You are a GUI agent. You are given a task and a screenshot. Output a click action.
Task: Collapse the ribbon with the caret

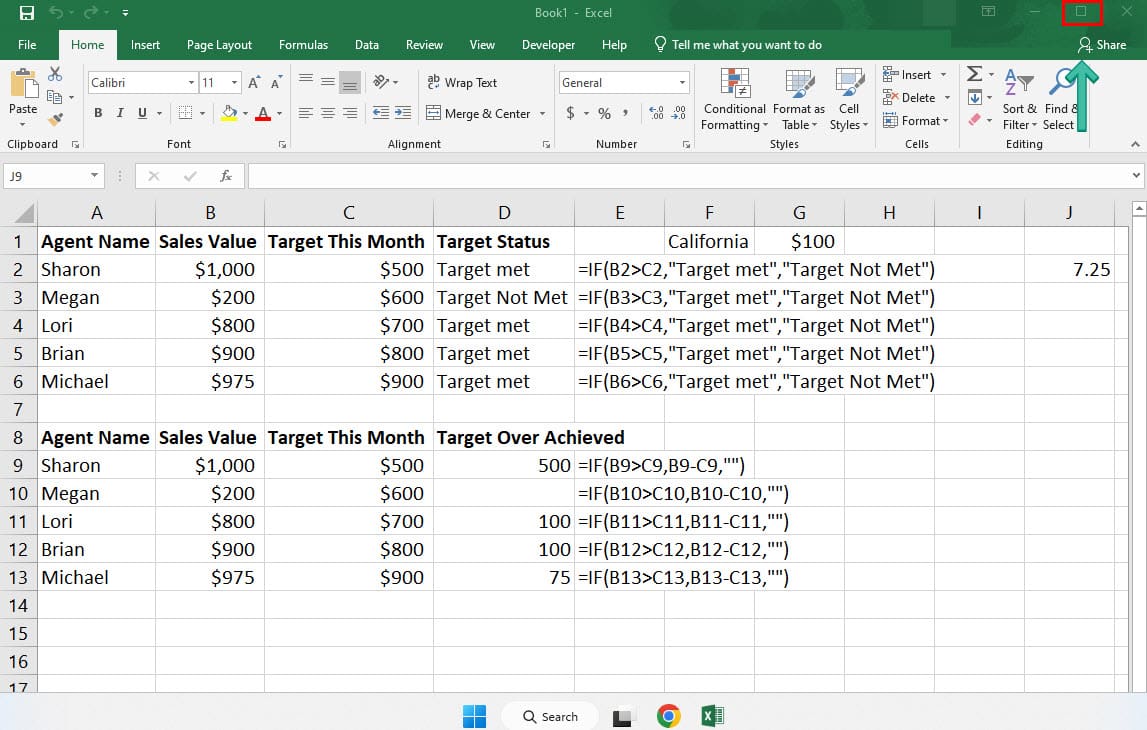point(1135,144)
